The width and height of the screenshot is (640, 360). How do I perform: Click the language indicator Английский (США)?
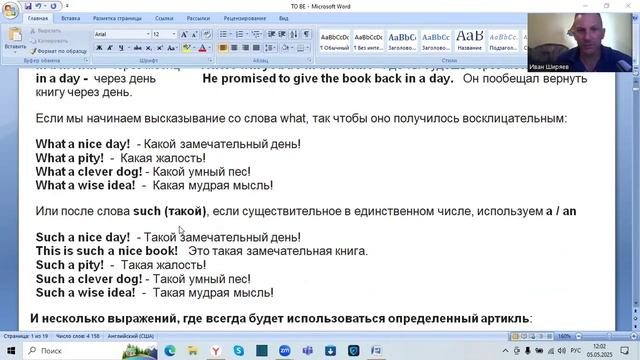[131, 336]
